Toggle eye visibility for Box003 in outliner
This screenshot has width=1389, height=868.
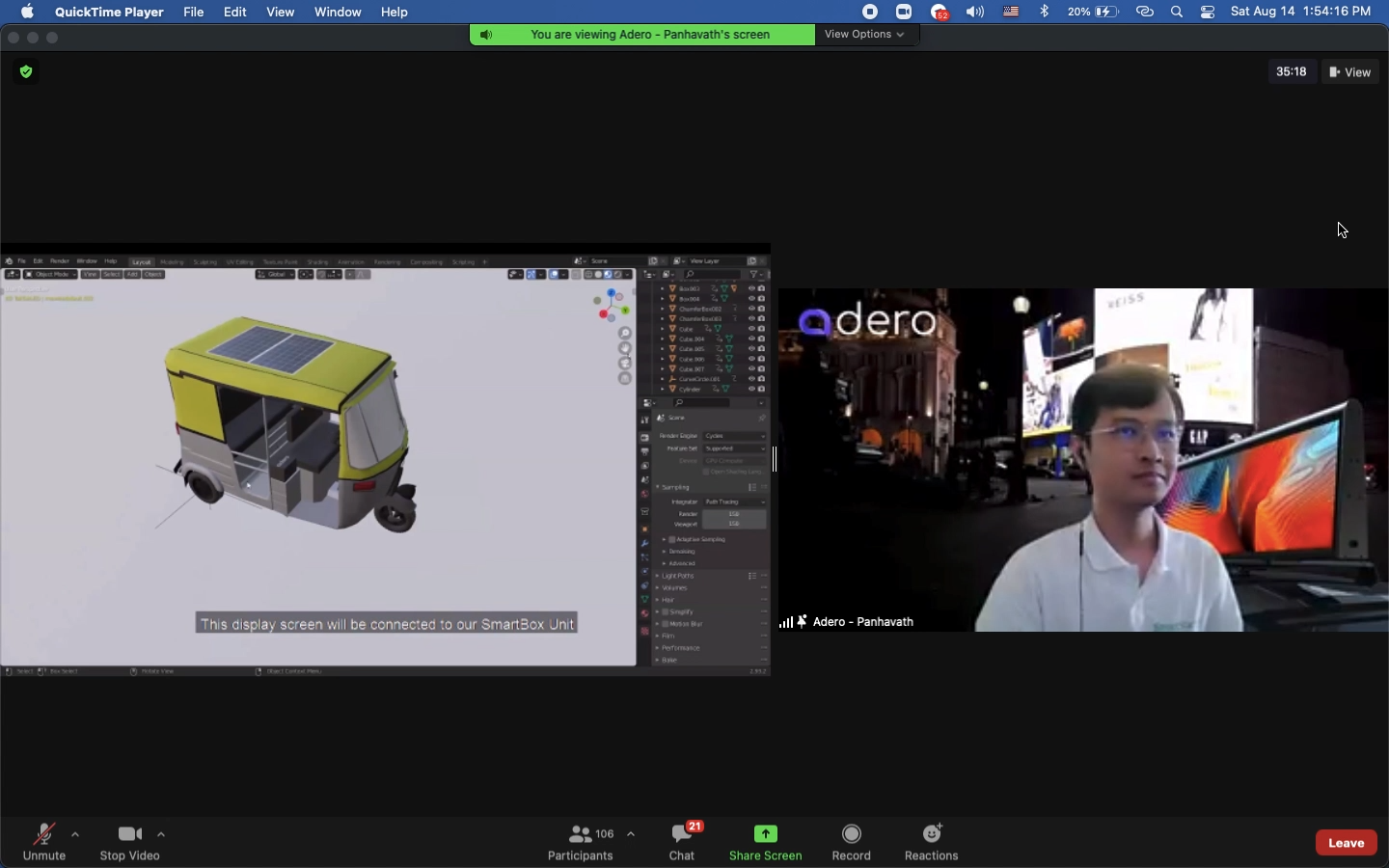click(752, 288)
